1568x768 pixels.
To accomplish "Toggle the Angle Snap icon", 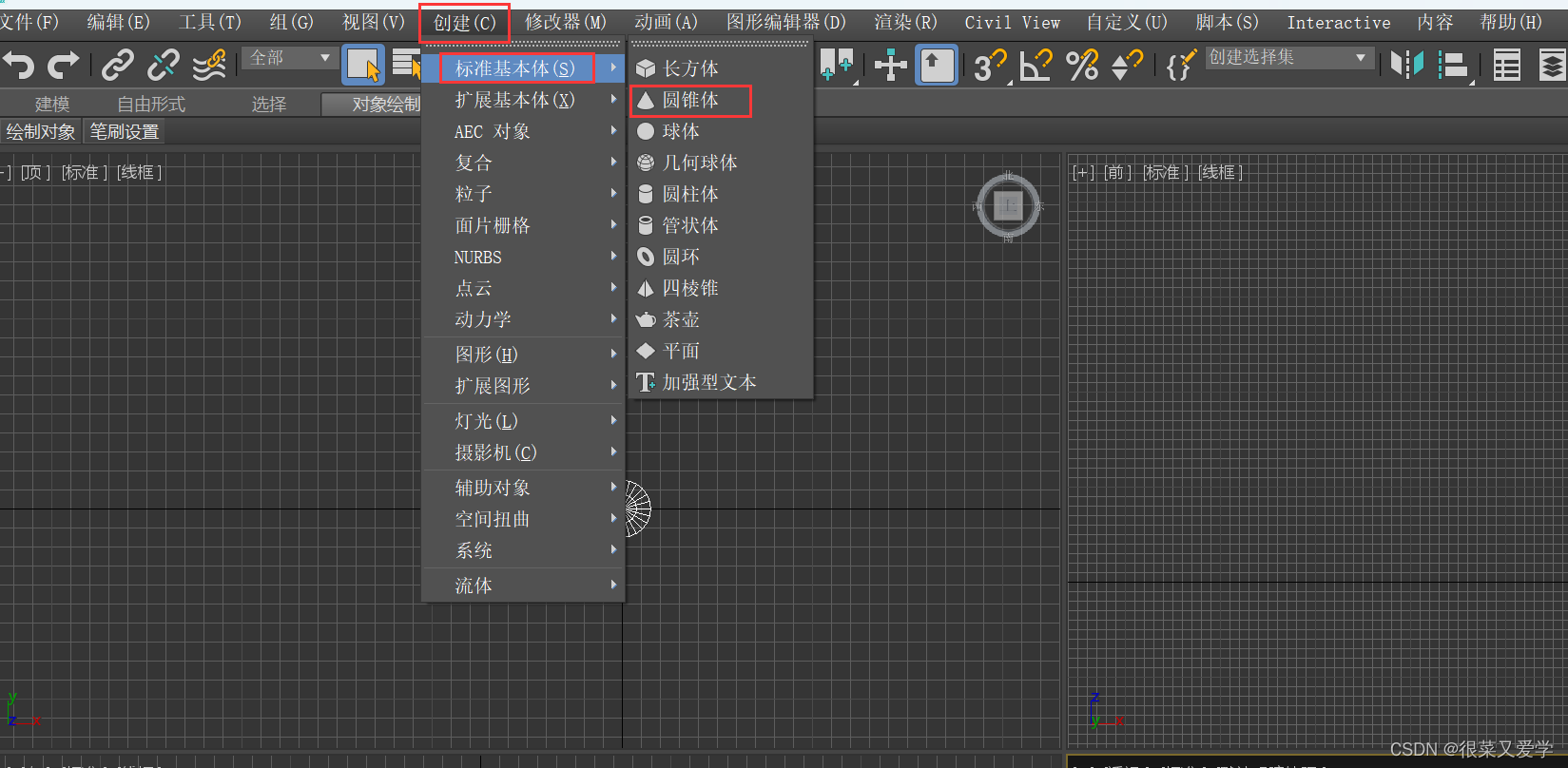I will (x=1036, y=65).
